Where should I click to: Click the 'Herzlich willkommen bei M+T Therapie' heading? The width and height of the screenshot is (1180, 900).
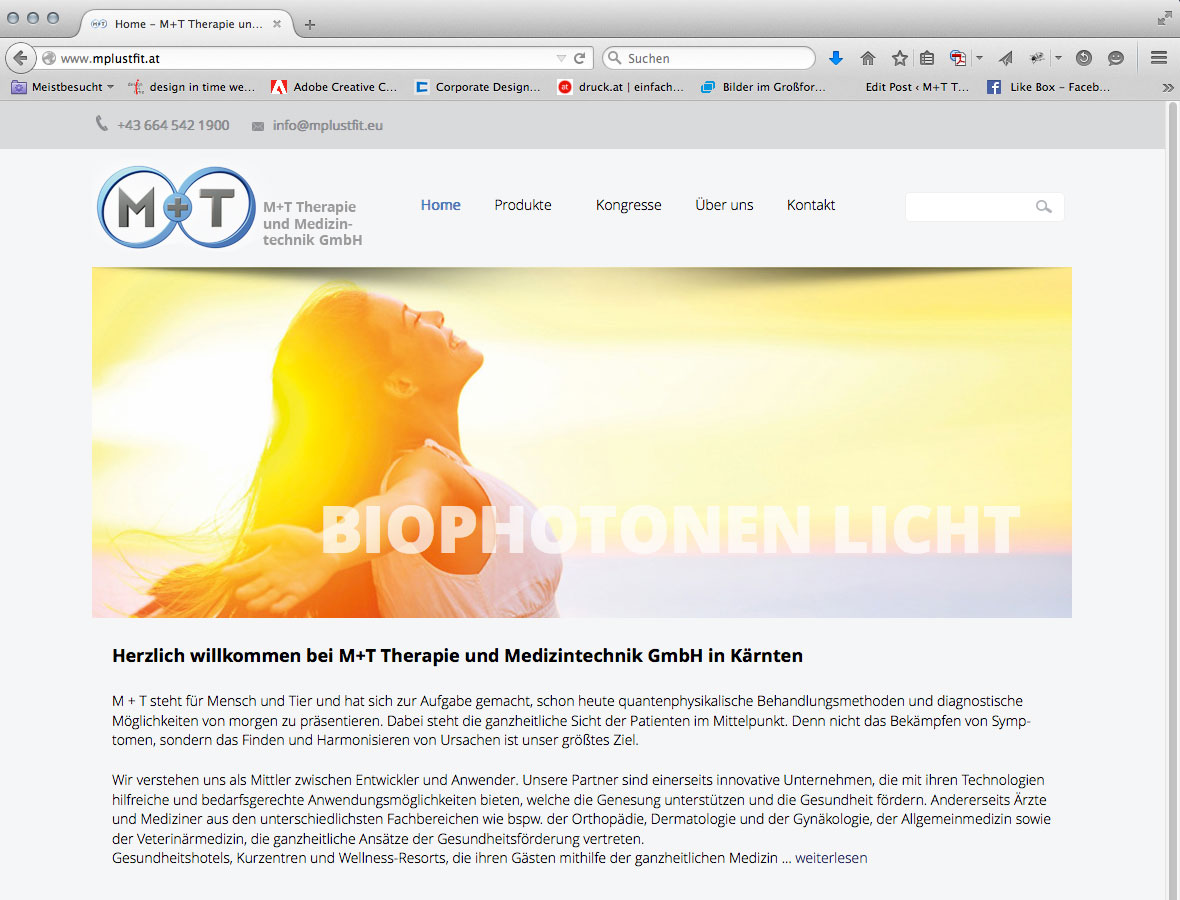pos(458,655)
